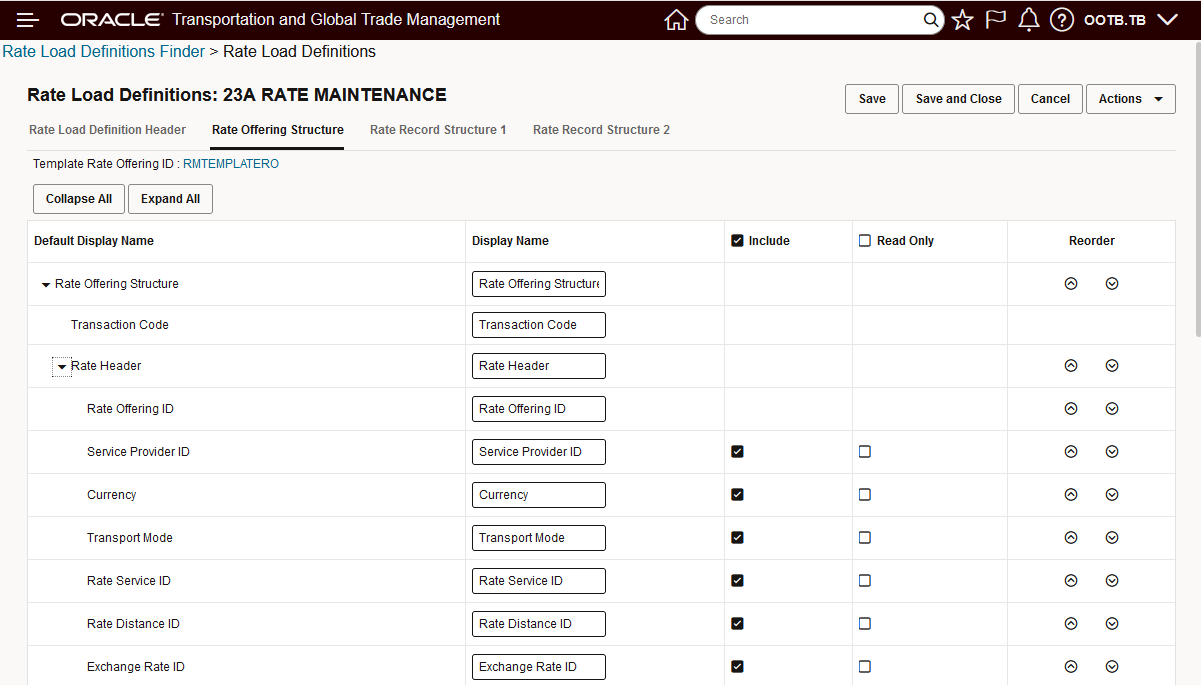Click the page vertical scrollbar
The image size is (1201, 685).
[1195, 200]
